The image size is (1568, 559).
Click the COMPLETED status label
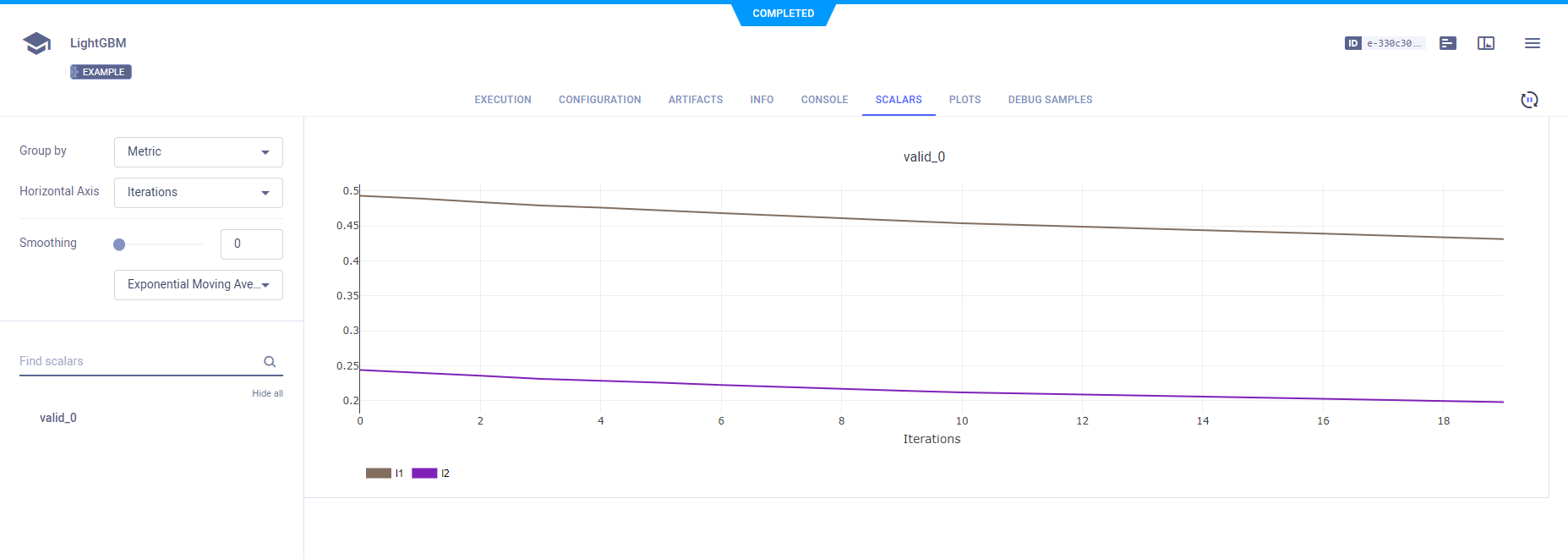pos(784,14)
